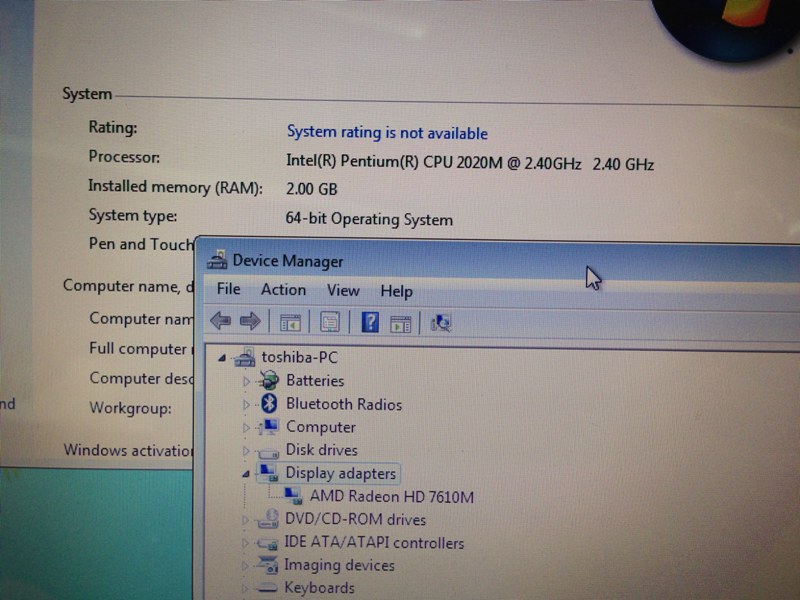The image size is (800, 600).
Task: Click the System rating is not available link
Action: pyautogui.click(x=385, y=133)
